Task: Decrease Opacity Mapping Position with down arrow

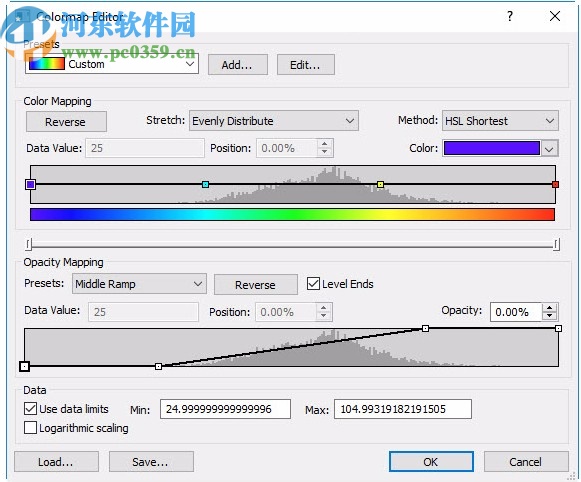Action: 324,316
